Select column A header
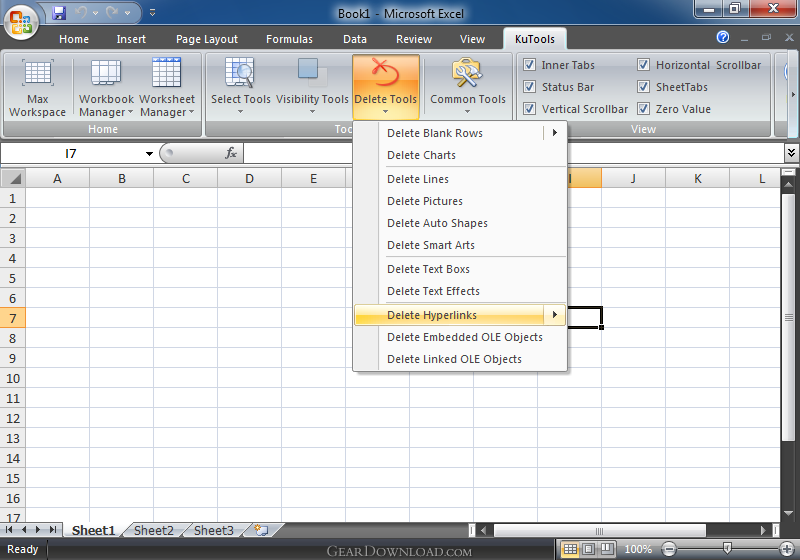Image resolution: width=800 pixels, height=560 pixels. 58,179
